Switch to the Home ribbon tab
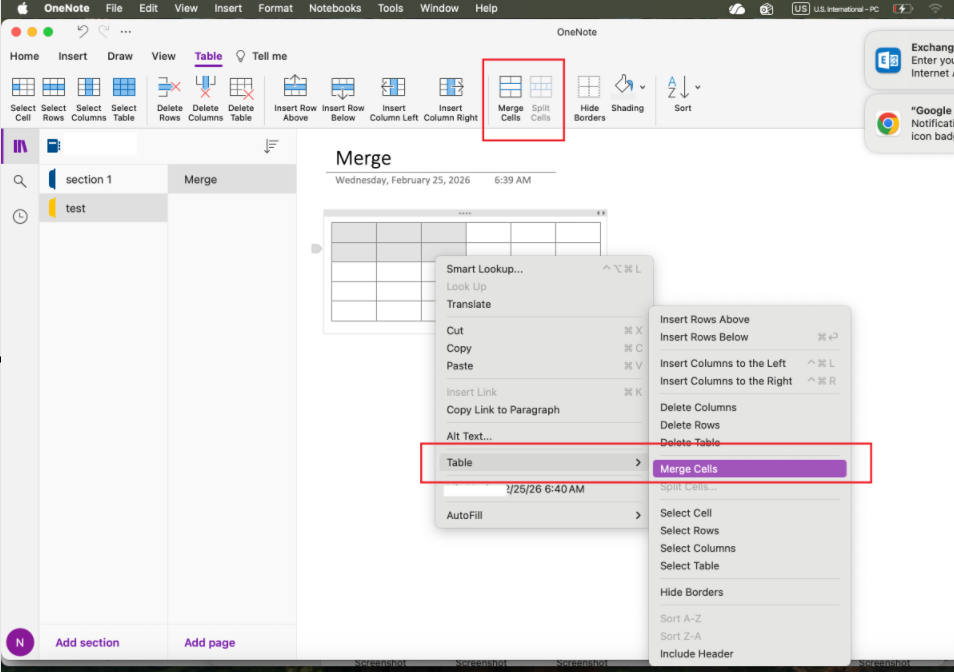This screenshot has height=672, width=954. (24, 56)
